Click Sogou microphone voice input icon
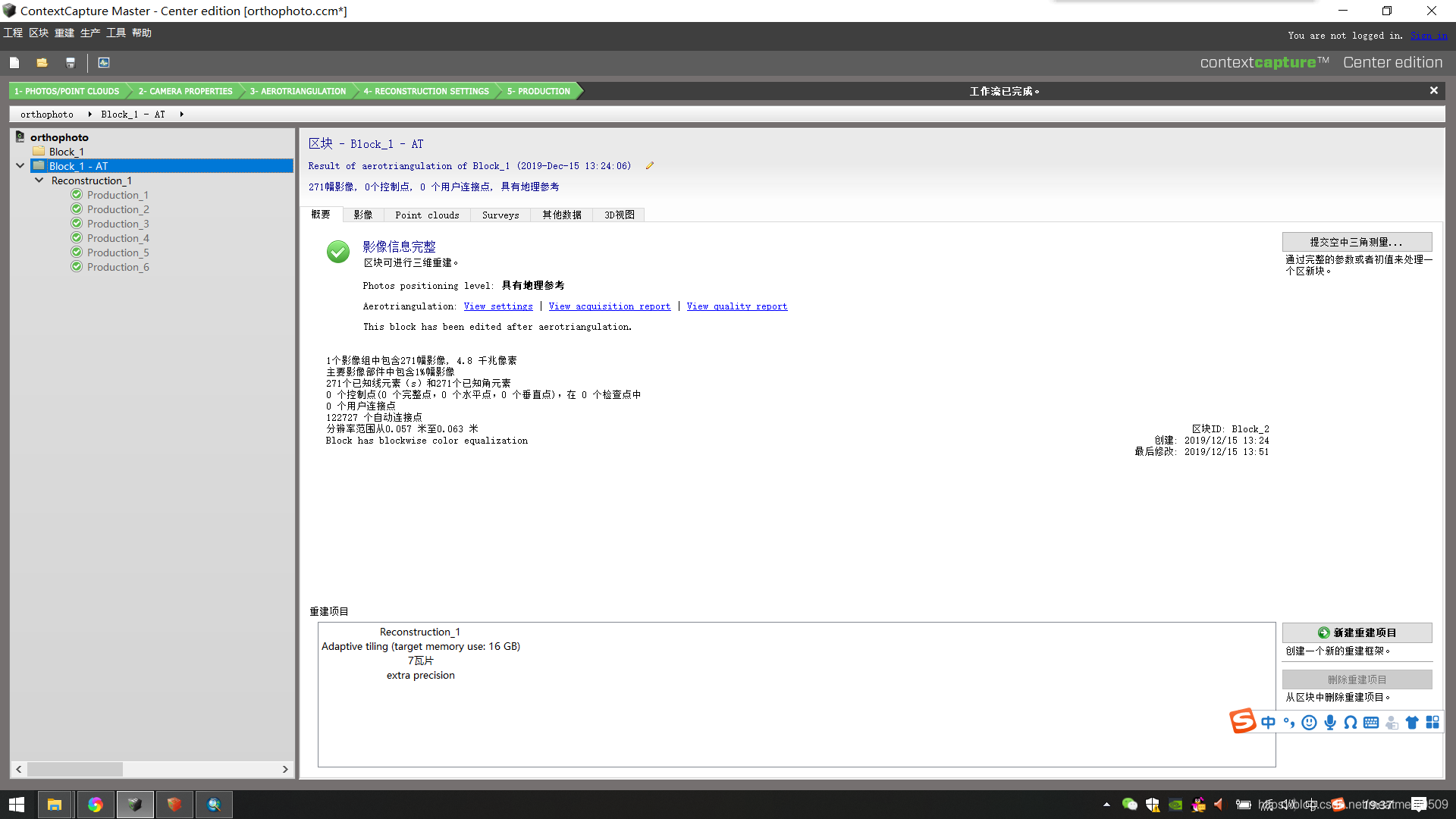This screenshot has height=819, width=1456. tap(1330, 723)
